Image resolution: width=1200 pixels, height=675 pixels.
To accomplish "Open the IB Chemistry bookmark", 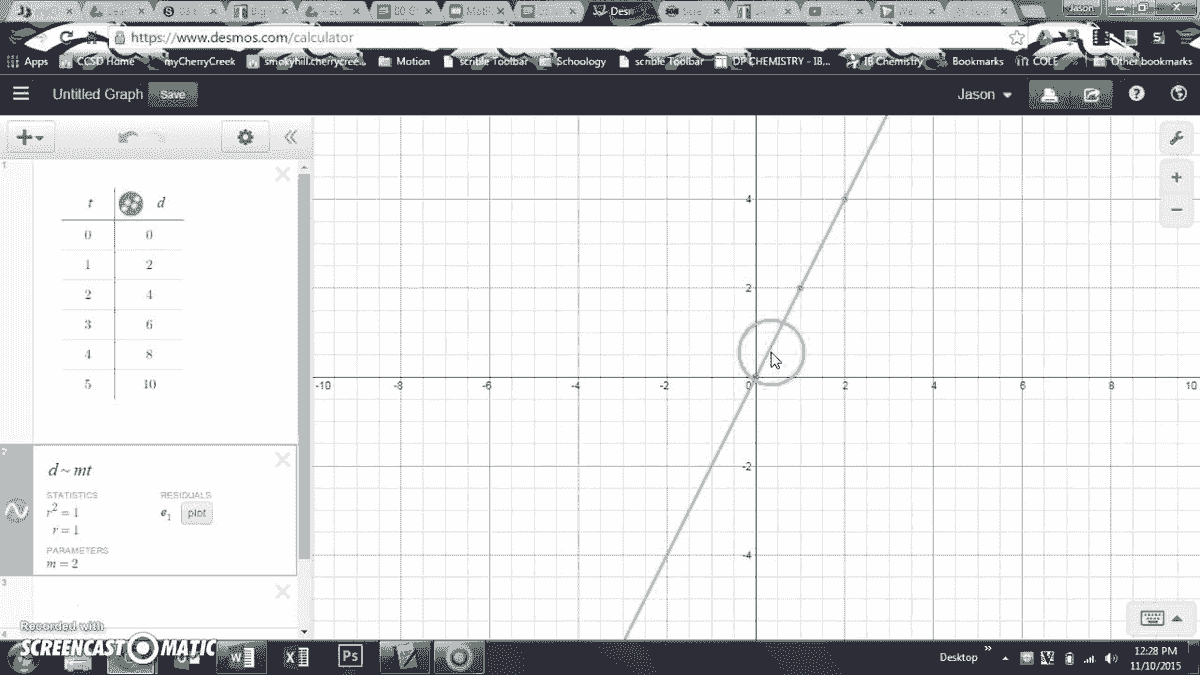I will pyautogui.click(x=885, y=61).
